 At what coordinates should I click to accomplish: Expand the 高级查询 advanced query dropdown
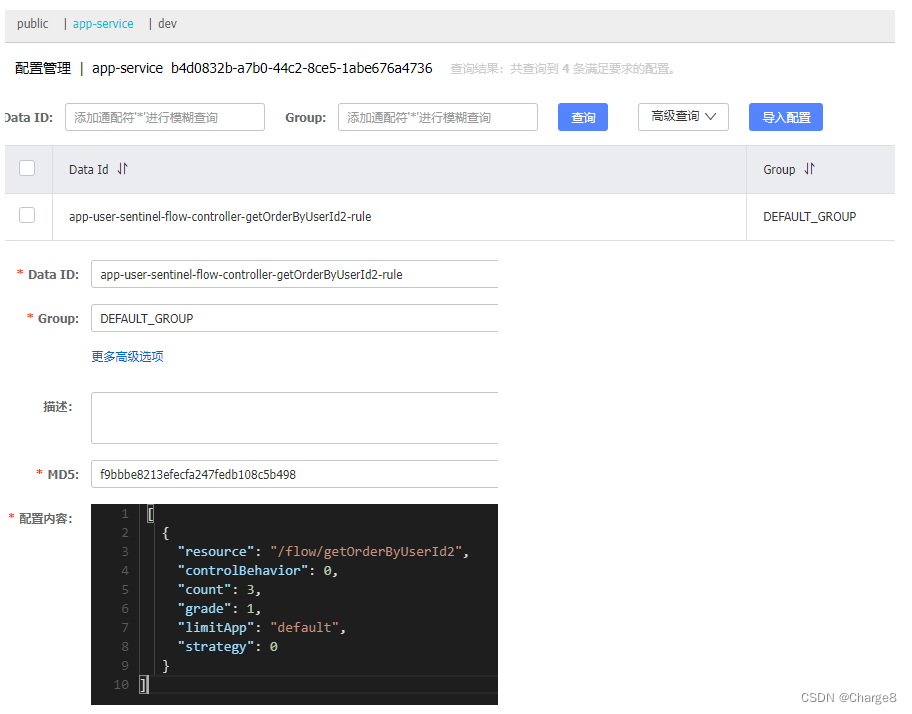point(683,117)
